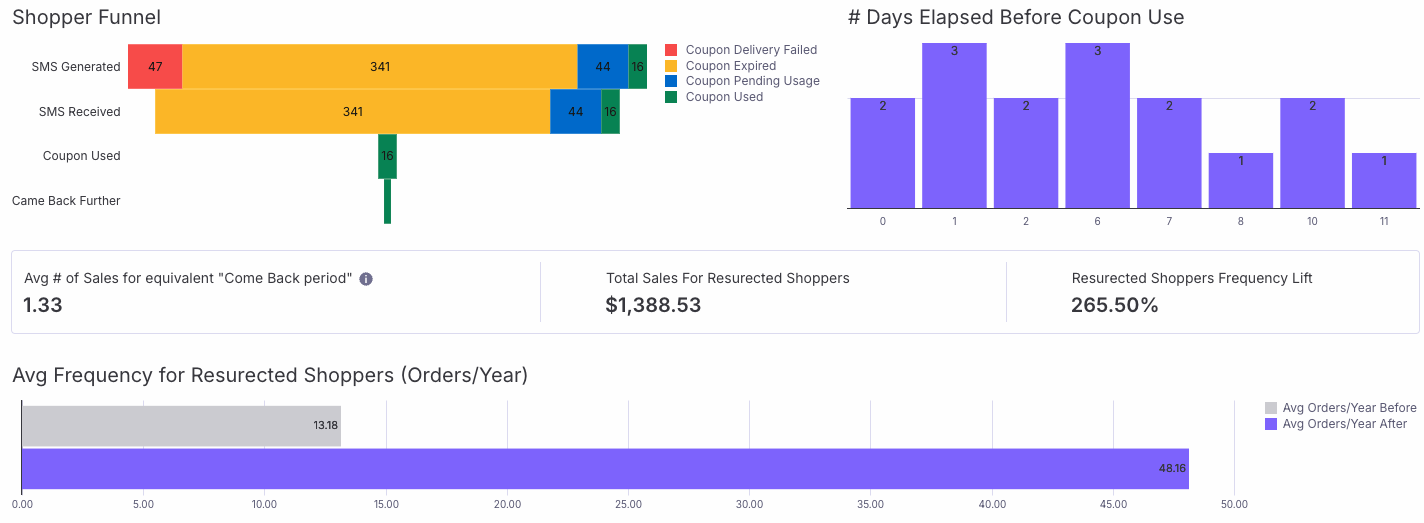The image size is (1424, 523).
Task: Click the info icon beside "Come Back period"
Action: point(366,279)
